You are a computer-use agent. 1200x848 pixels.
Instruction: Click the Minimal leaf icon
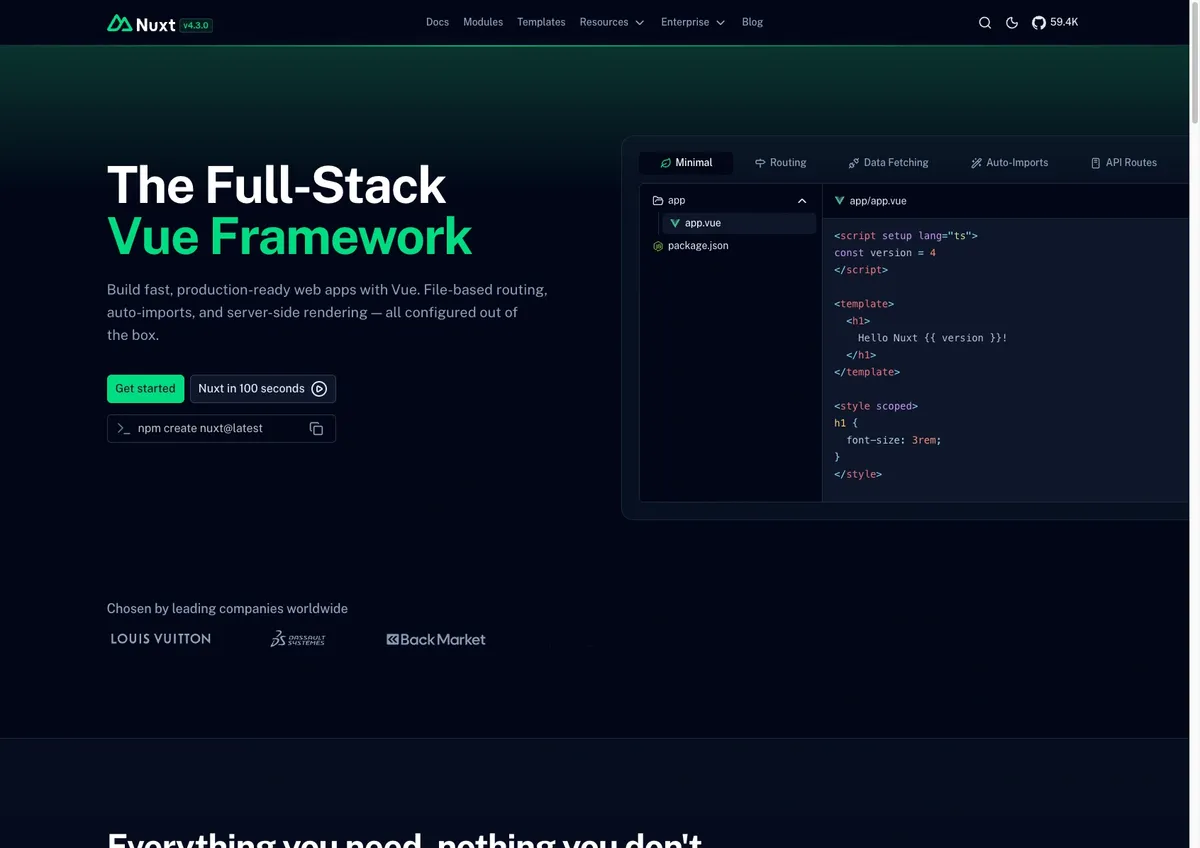[665, 163]
